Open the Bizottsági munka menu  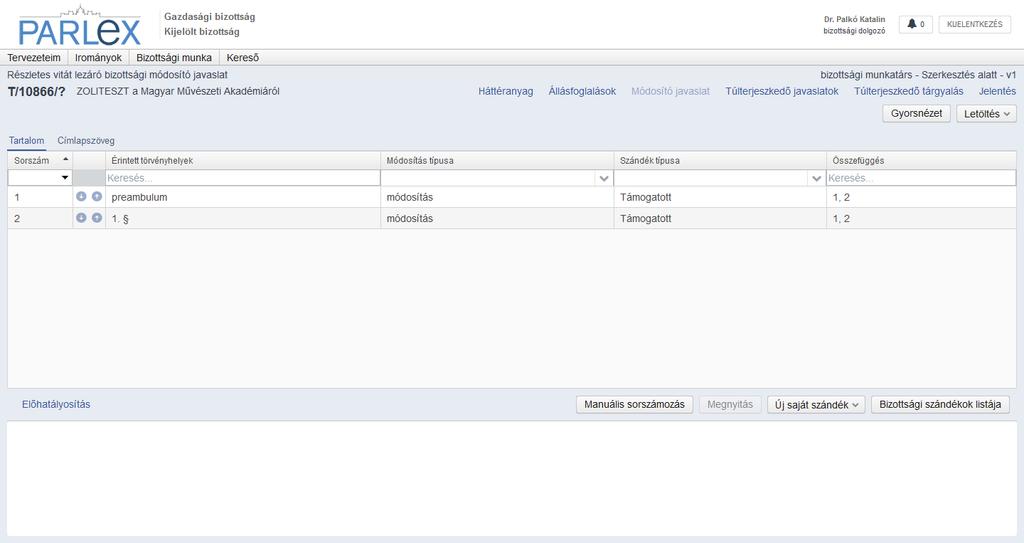tap(174, 58)
